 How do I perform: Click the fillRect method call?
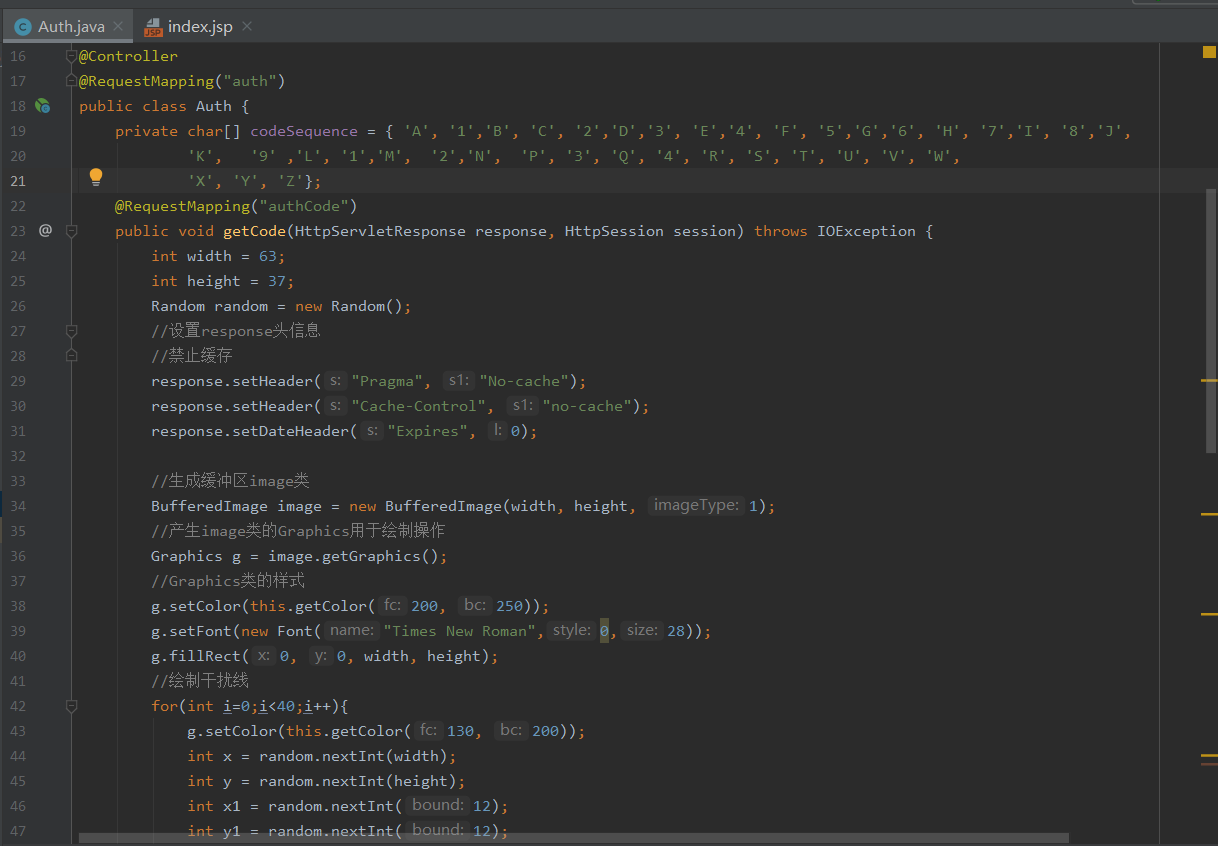205,656
